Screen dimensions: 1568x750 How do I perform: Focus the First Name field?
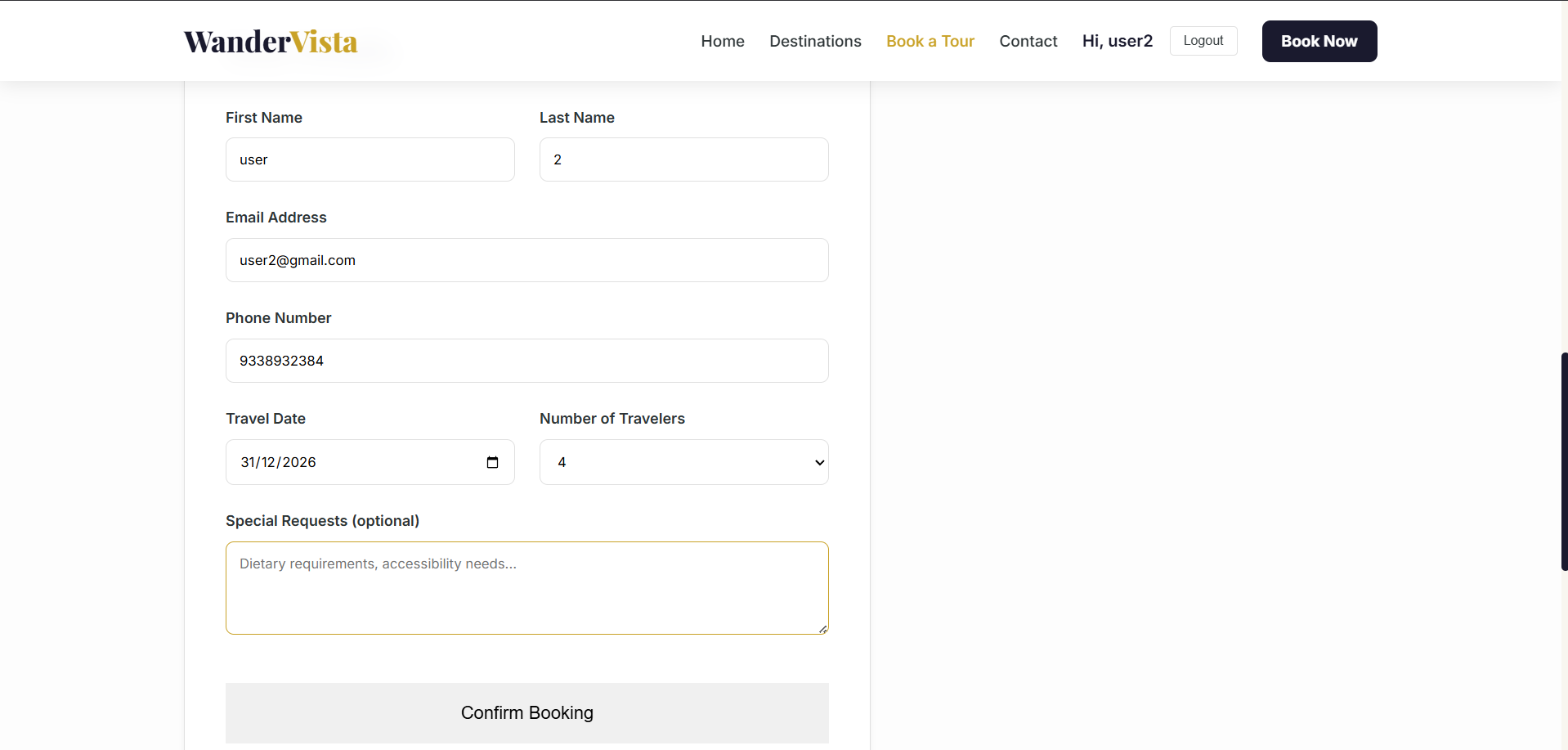(370, 159)
